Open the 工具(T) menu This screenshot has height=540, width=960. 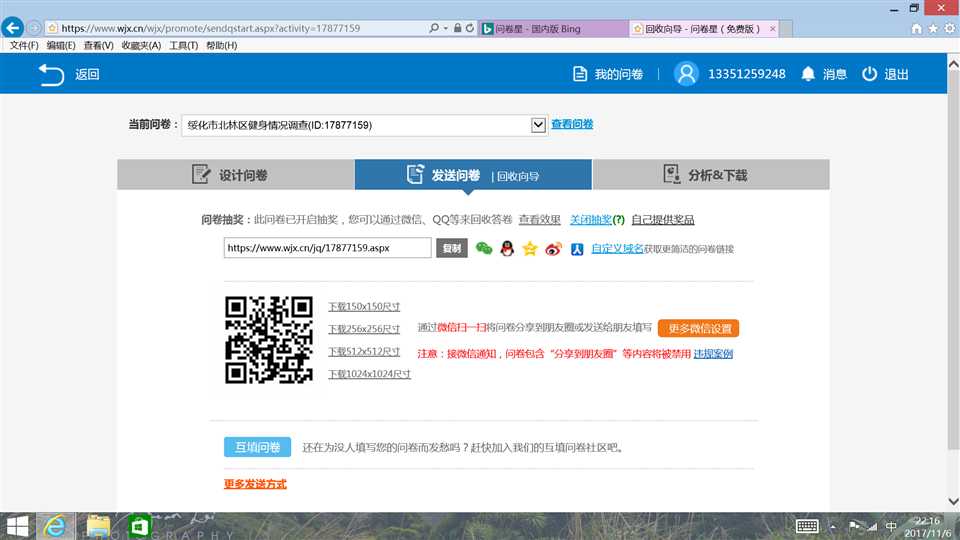point(184,45)
